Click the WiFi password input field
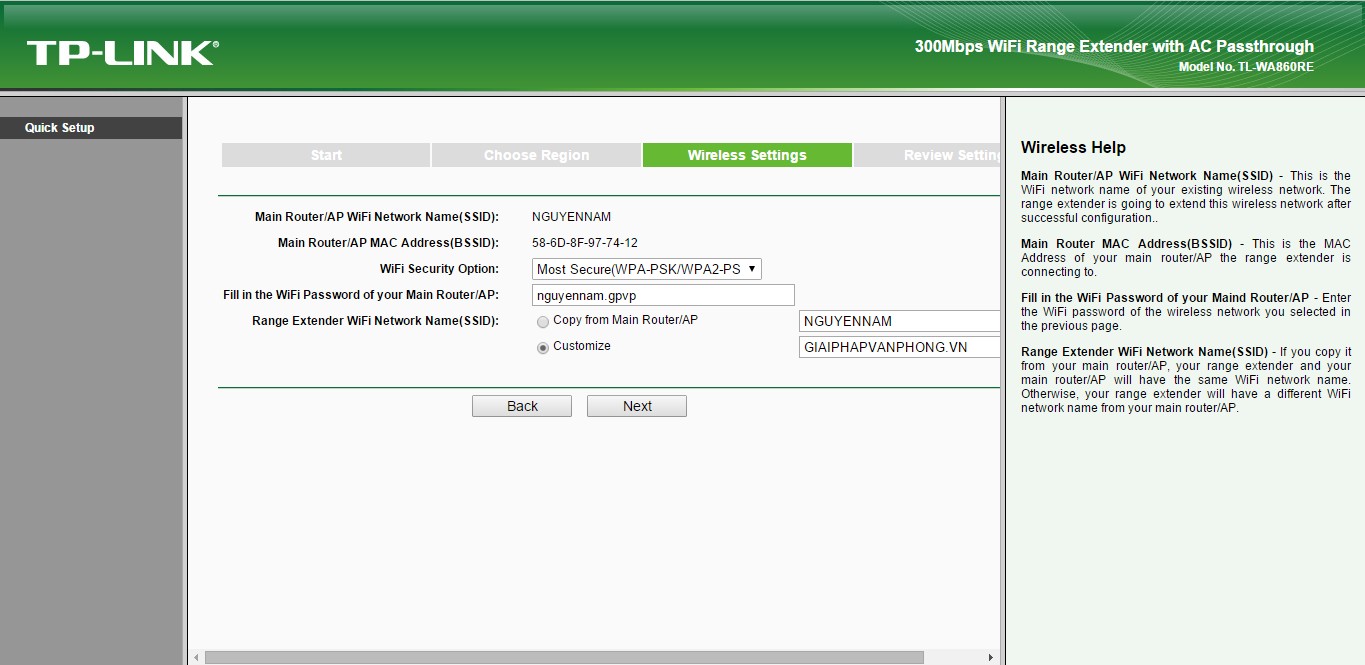1365x665 pixels. [x=663, y=295]
